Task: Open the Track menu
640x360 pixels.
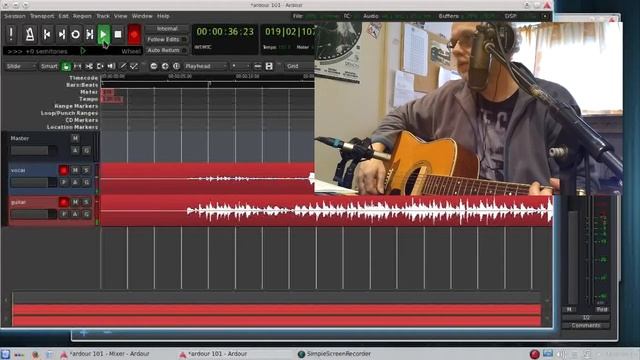Action: pos(103,16)
